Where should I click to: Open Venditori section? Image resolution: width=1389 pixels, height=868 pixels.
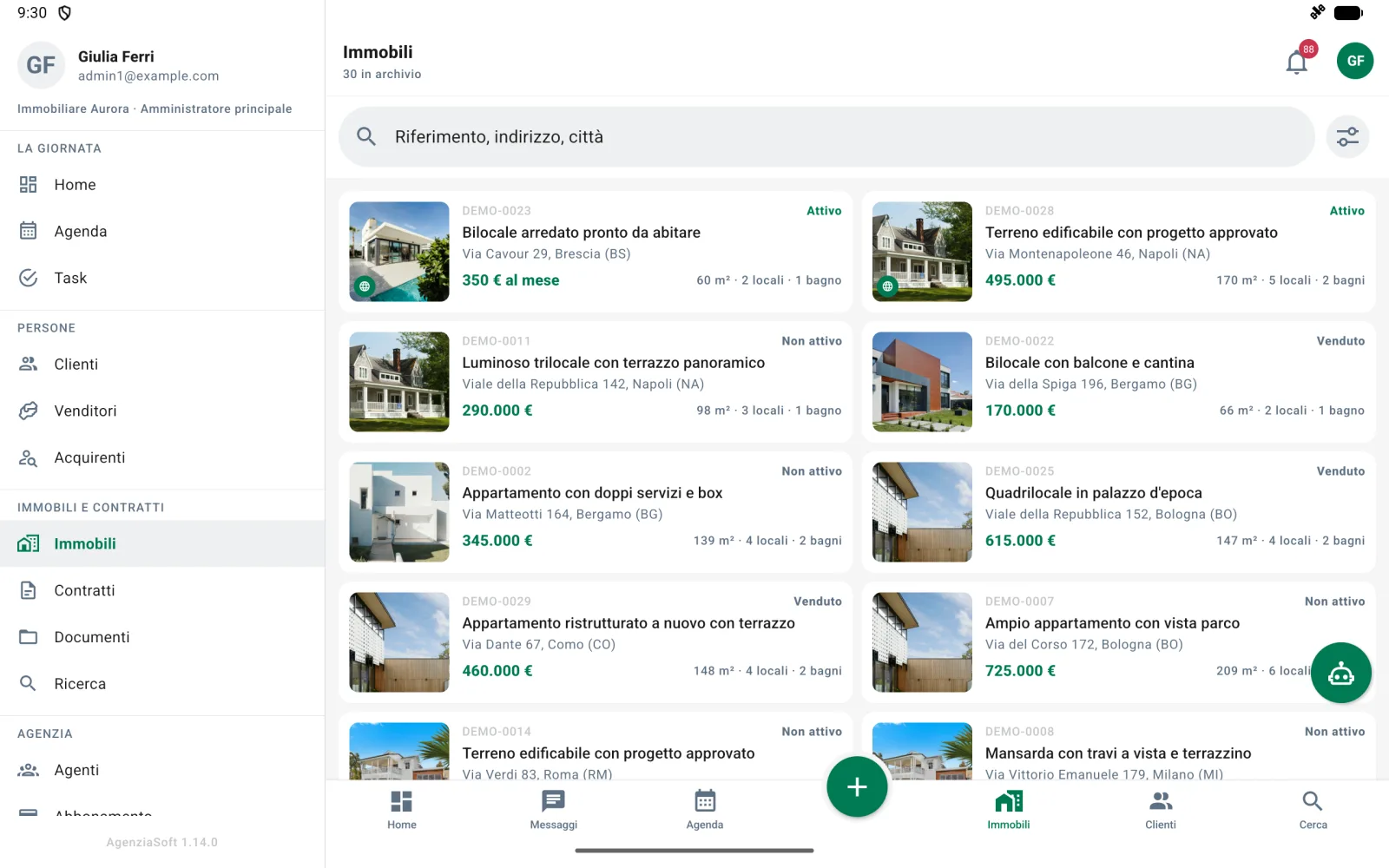pyautogui.click(x=162, y=411)
